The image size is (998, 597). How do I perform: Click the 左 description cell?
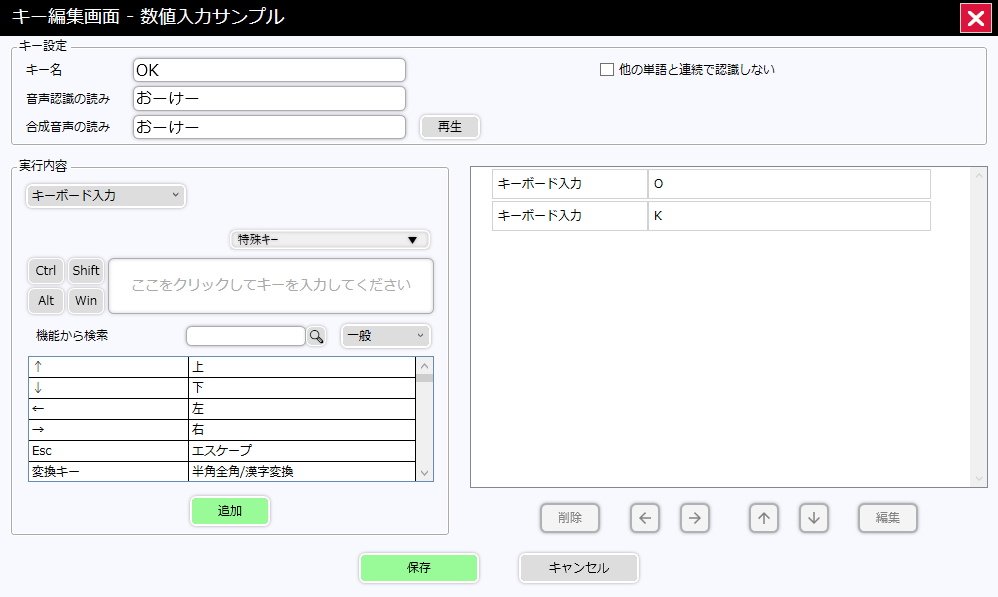pyautogui.click(x=302, y=409)
